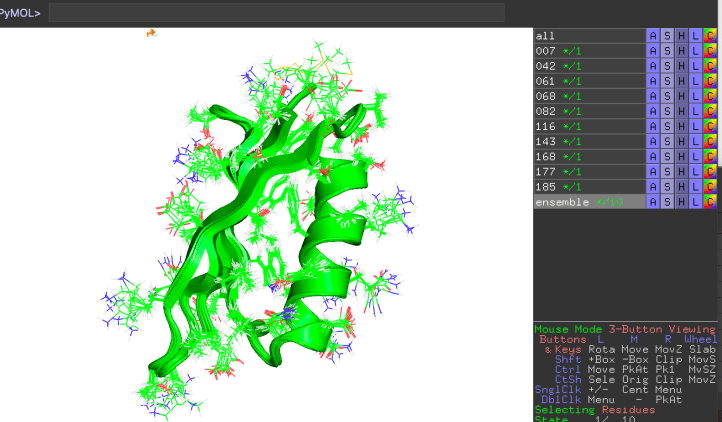The width and height of the screenshot is (722, 422).
Task: Open Color menu (C) for 068
Action: pos(710,96)
